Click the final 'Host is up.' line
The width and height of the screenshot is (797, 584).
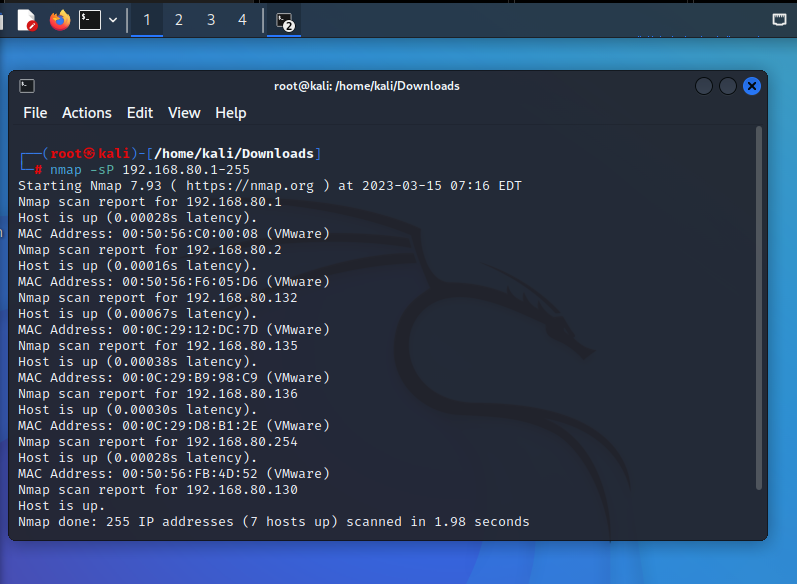click(x=62, y=506)
